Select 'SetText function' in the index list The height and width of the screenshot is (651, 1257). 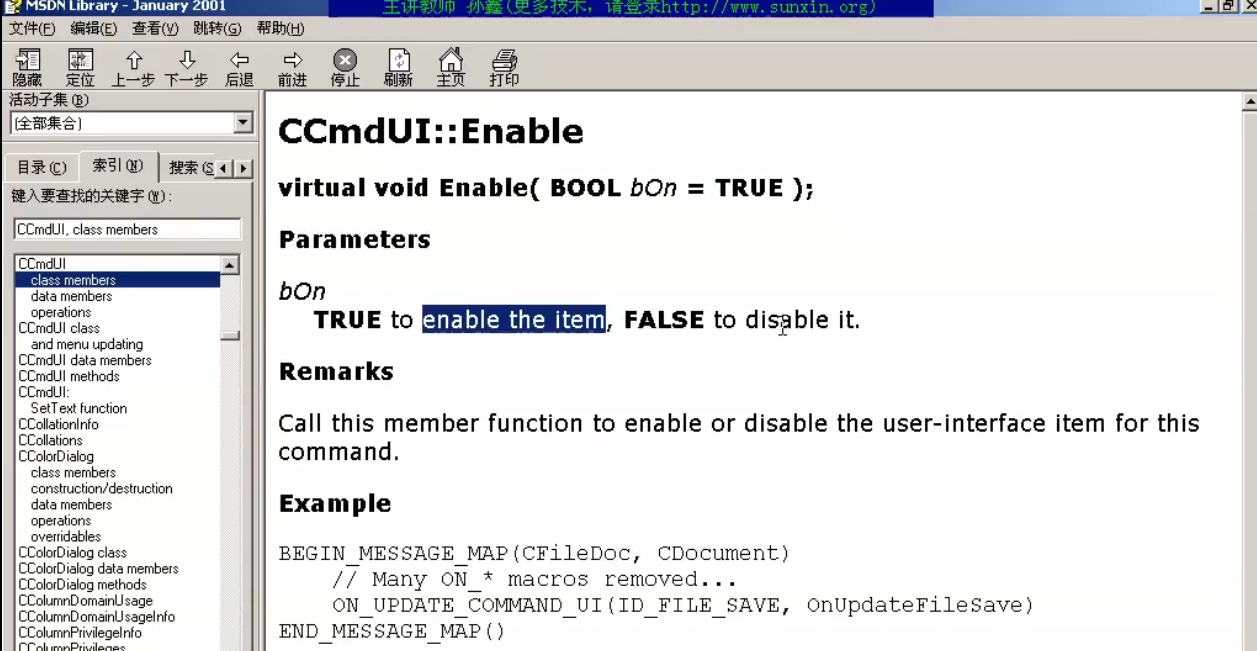click(x=79, y=408)
